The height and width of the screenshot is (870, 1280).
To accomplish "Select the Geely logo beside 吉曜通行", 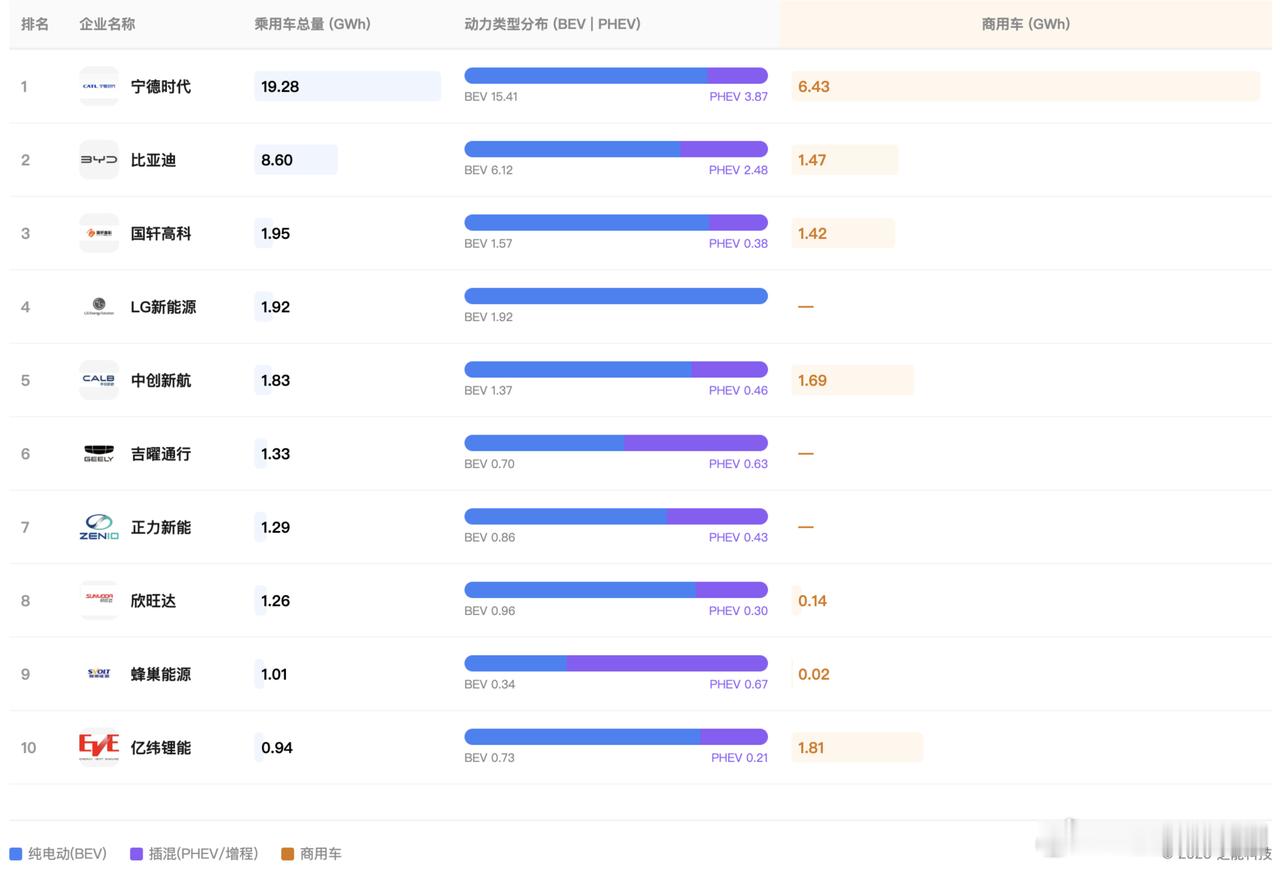I will [x=99, y=454].
